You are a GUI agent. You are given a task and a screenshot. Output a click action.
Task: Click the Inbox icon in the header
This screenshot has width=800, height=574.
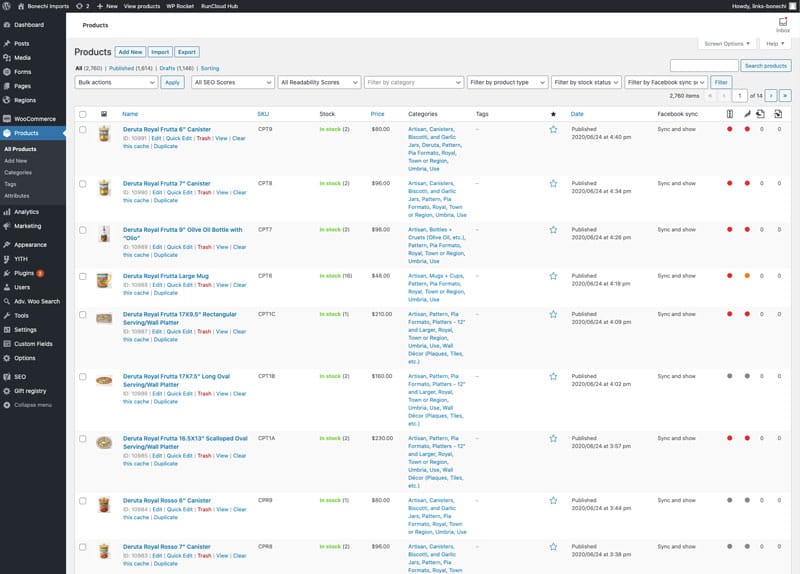[x=783, y=24]
